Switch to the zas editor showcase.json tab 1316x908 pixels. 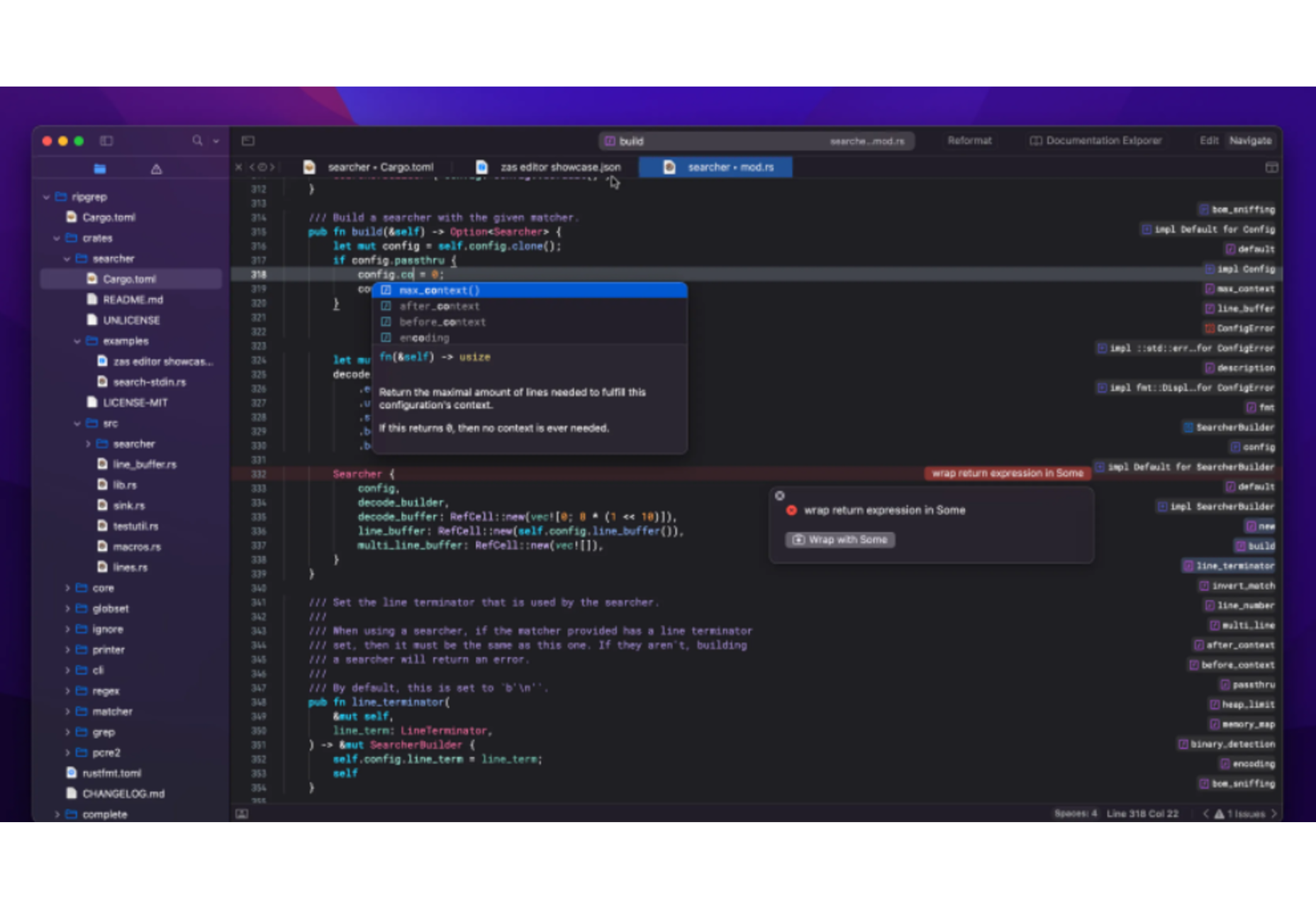[x=548, y=167]
